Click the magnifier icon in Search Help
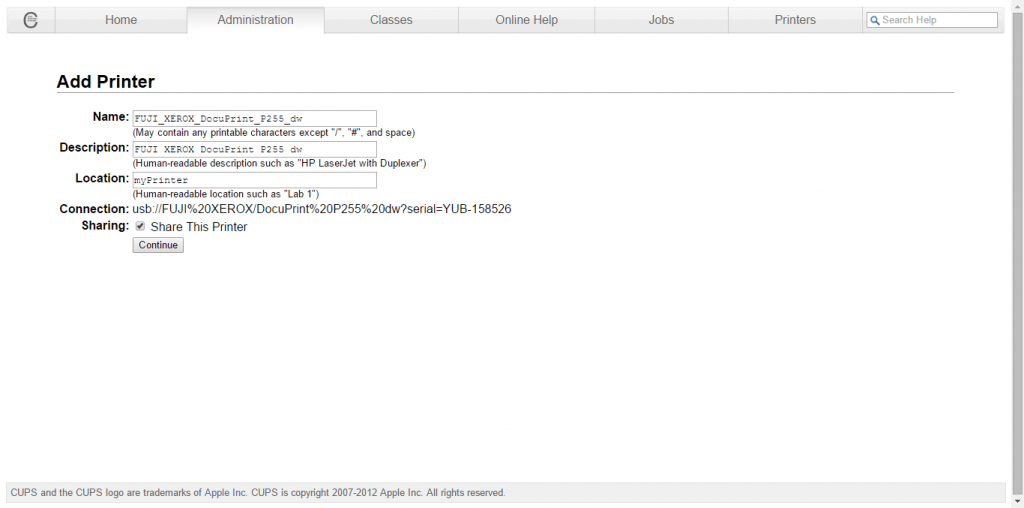The image size is (1024, 508). (x=875, y=20)
